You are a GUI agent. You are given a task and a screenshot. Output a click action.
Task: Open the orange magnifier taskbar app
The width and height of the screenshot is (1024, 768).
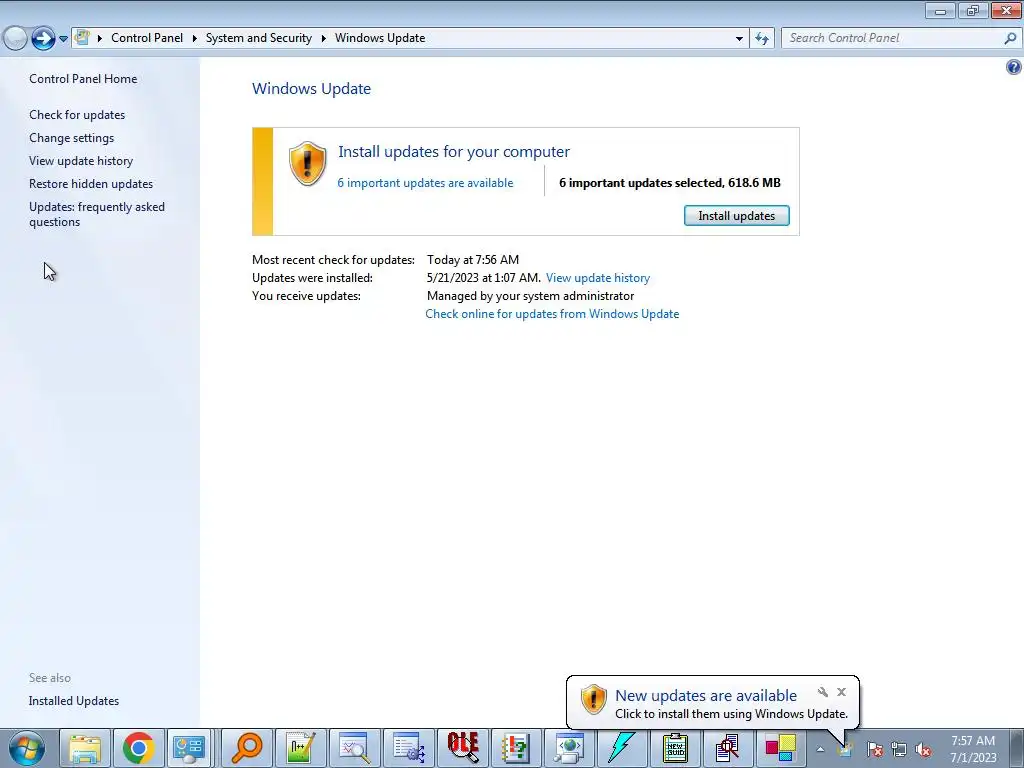247,748
